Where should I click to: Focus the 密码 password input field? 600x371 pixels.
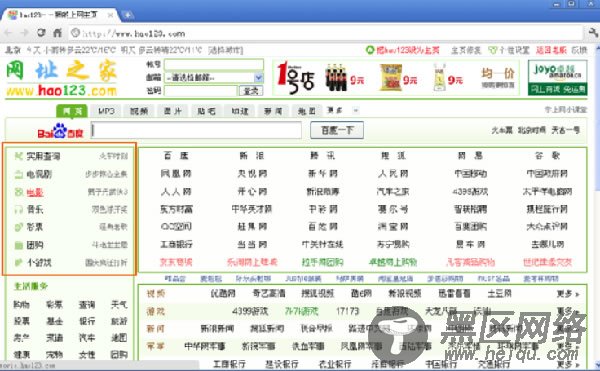tap(201, 91)
